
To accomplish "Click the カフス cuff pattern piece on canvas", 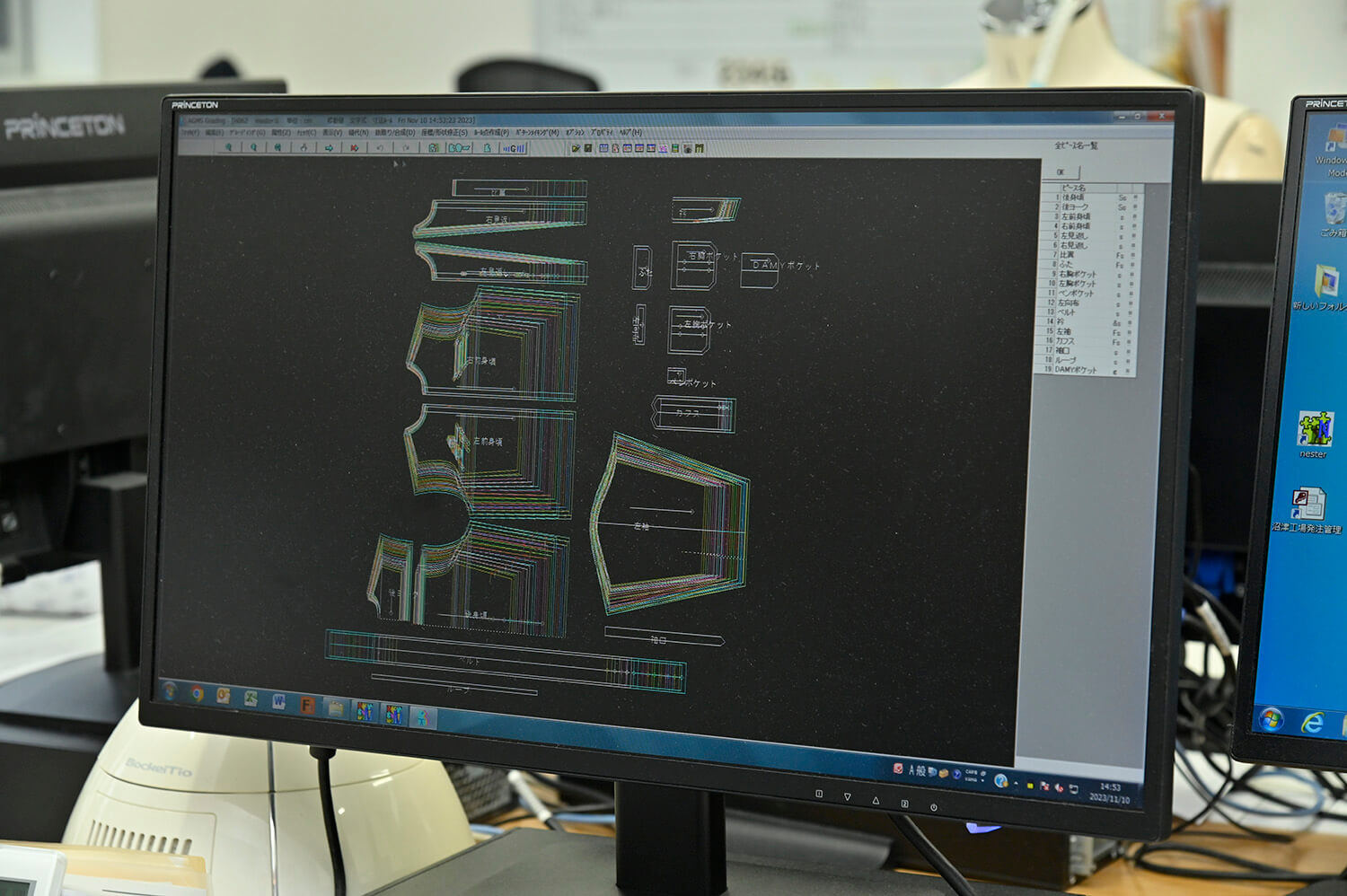I will [693, 414].
